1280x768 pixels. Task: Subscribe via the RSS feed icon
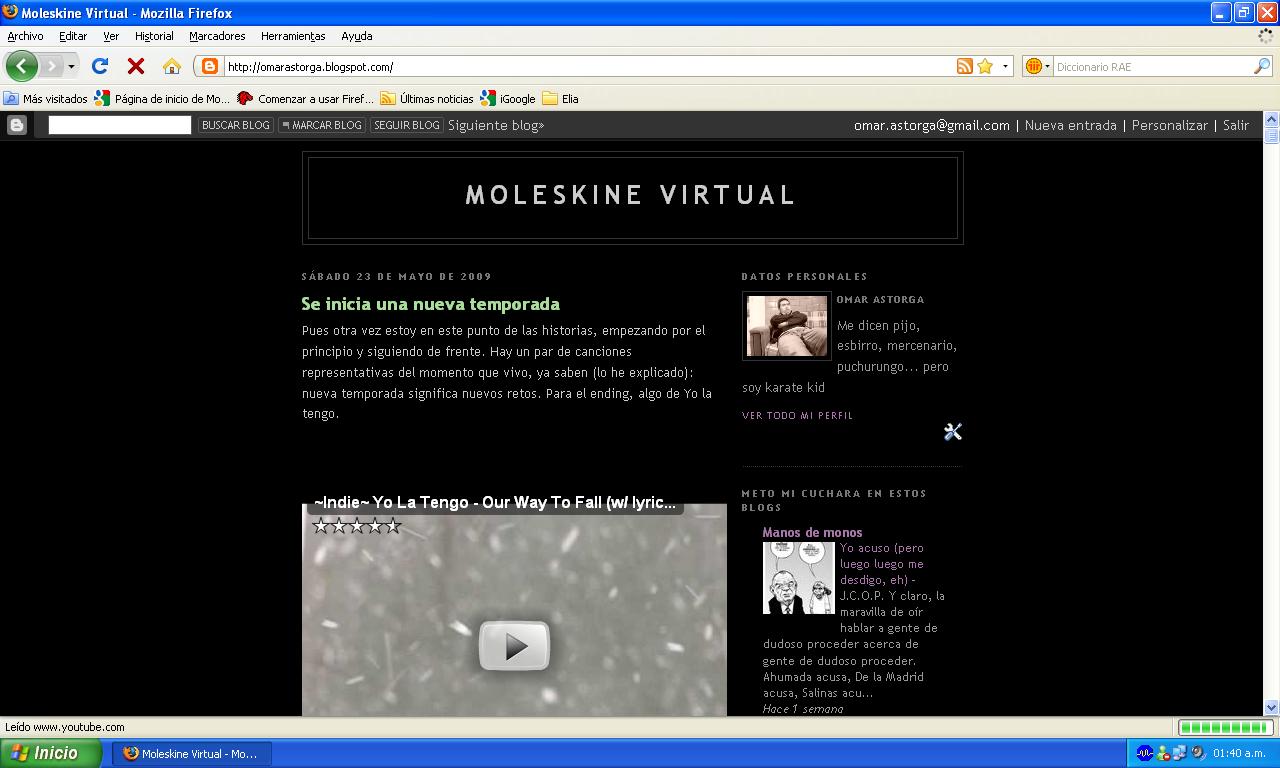click(x=964, y=66)
